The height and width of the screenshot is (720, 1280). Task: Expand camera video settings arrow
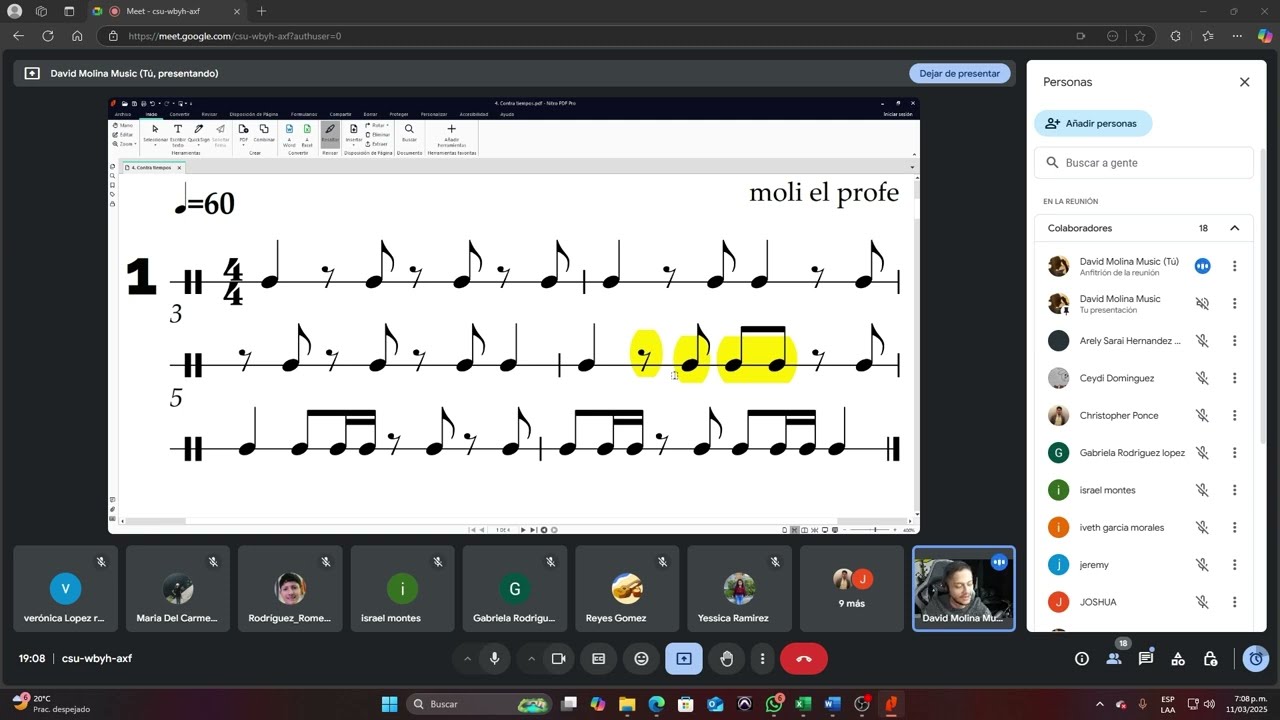tap(531, 659)
